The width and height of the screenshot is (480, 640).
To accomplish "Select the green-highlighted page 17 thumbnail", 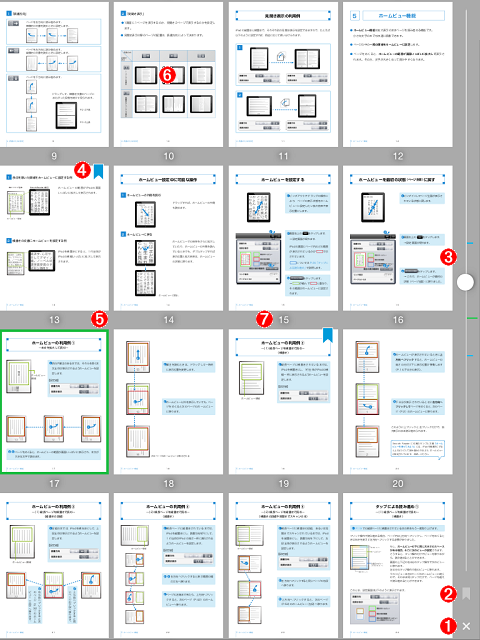I will (x=54, y=402).
